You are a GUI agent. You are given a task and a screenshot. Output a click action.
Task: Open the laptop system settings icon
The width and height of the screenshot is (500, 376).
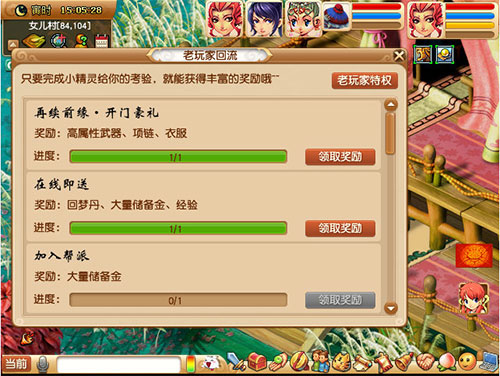click(x=489, y=362)
